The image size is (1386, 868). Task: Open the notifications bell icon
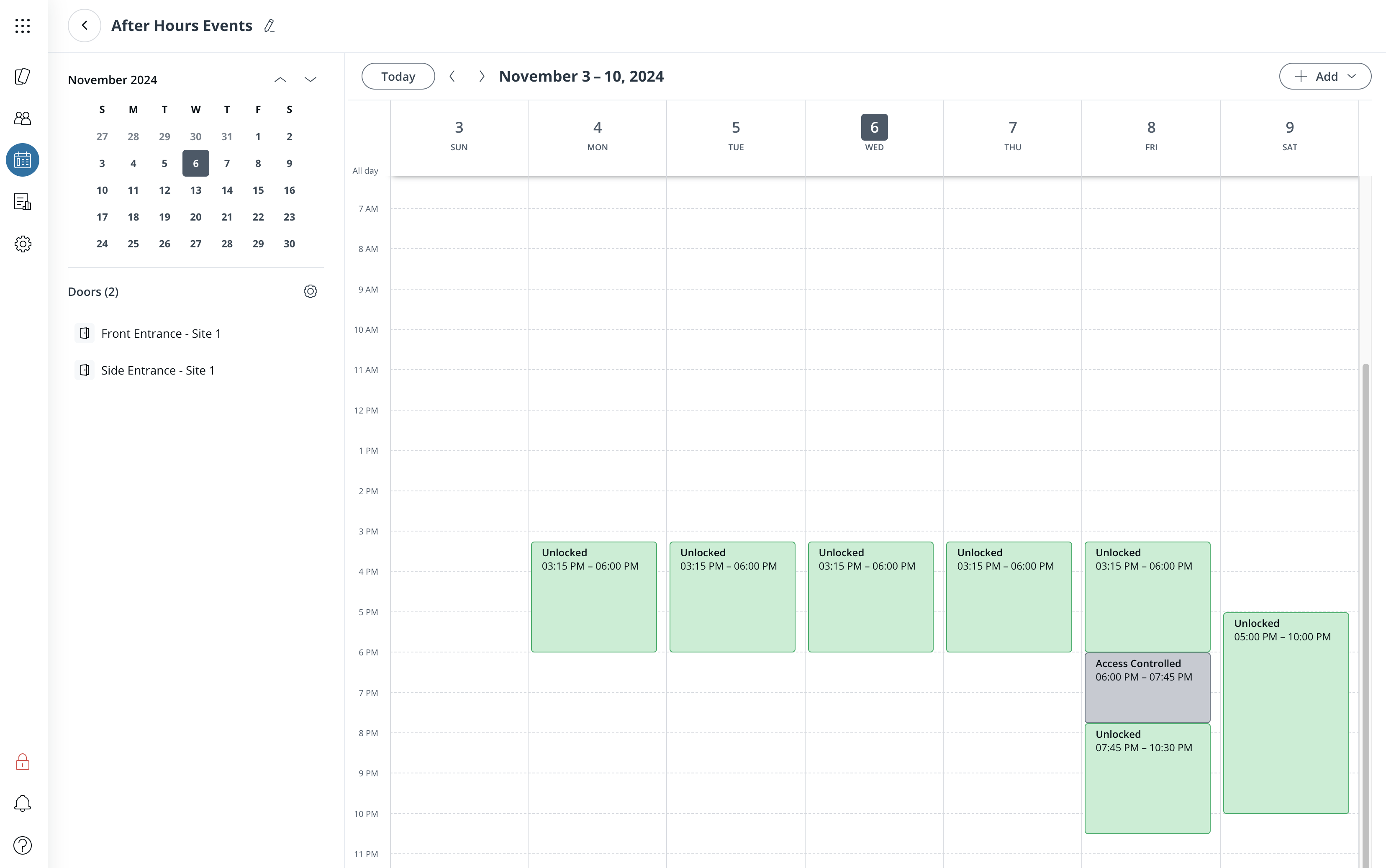pos(22,803)
